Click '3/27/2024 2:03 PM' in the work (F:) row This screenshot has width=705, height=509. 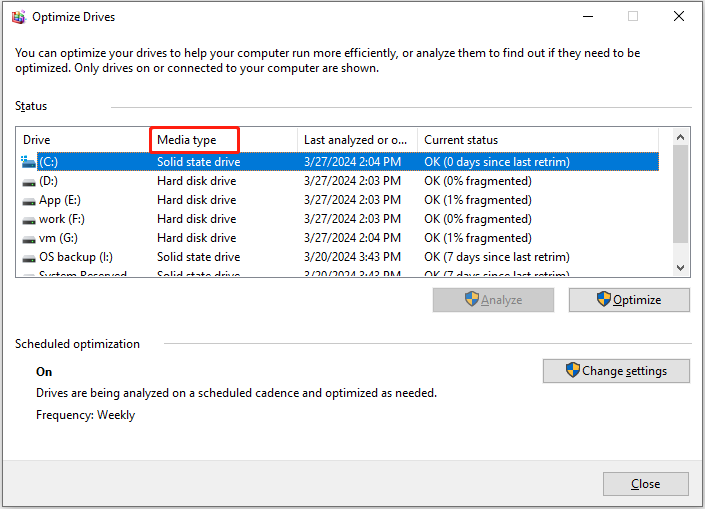[352, 219]
